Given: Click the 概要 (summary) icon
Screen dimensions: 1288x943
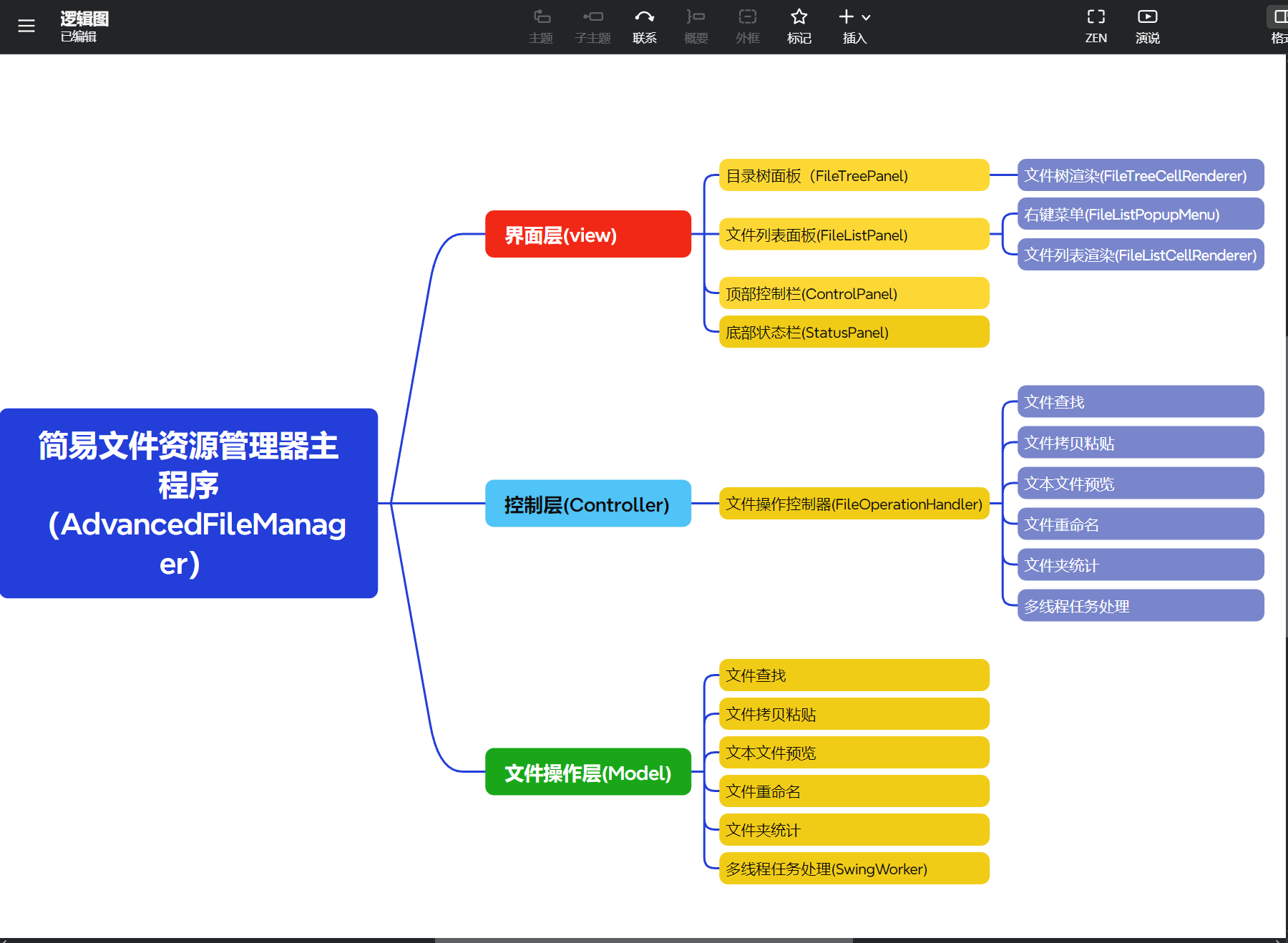Looking at the screenshot, I should point(696,25).
